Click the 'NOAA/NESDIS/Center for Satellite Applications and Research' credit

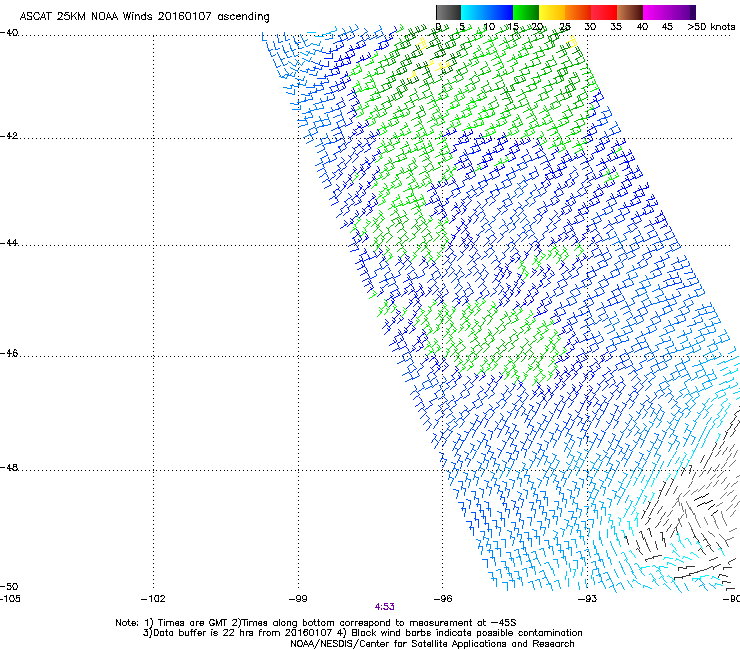pyautogui.click(x=432, y=644)
